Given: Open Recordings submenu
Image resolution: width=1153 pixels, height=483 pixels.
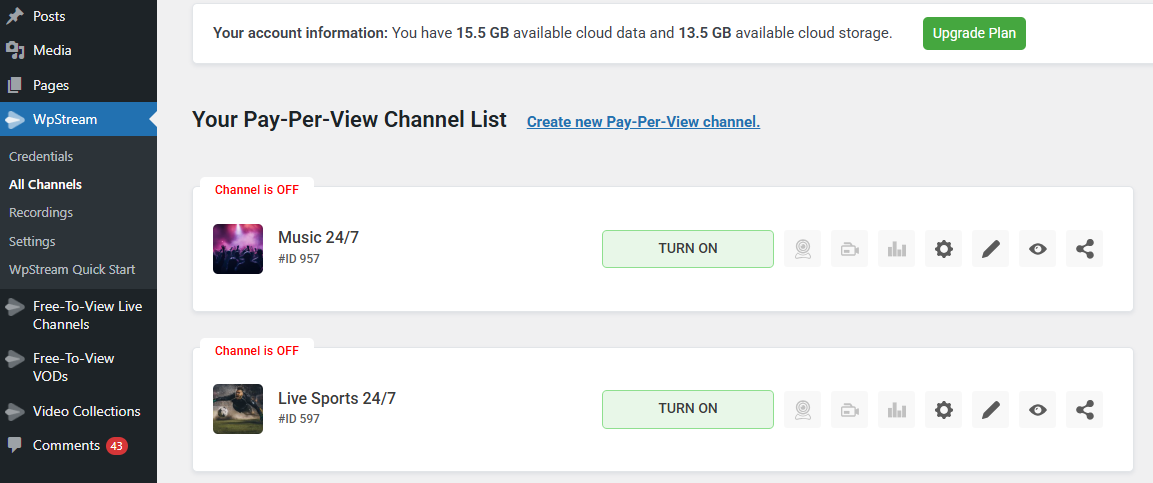Looking at the screenshot, I should tap(41, 212).
